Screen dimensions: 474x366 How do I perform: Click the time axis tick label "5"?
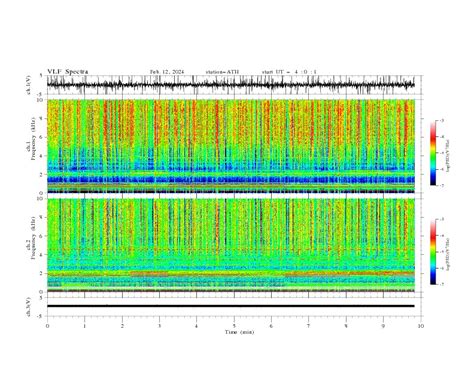point(234,326)
